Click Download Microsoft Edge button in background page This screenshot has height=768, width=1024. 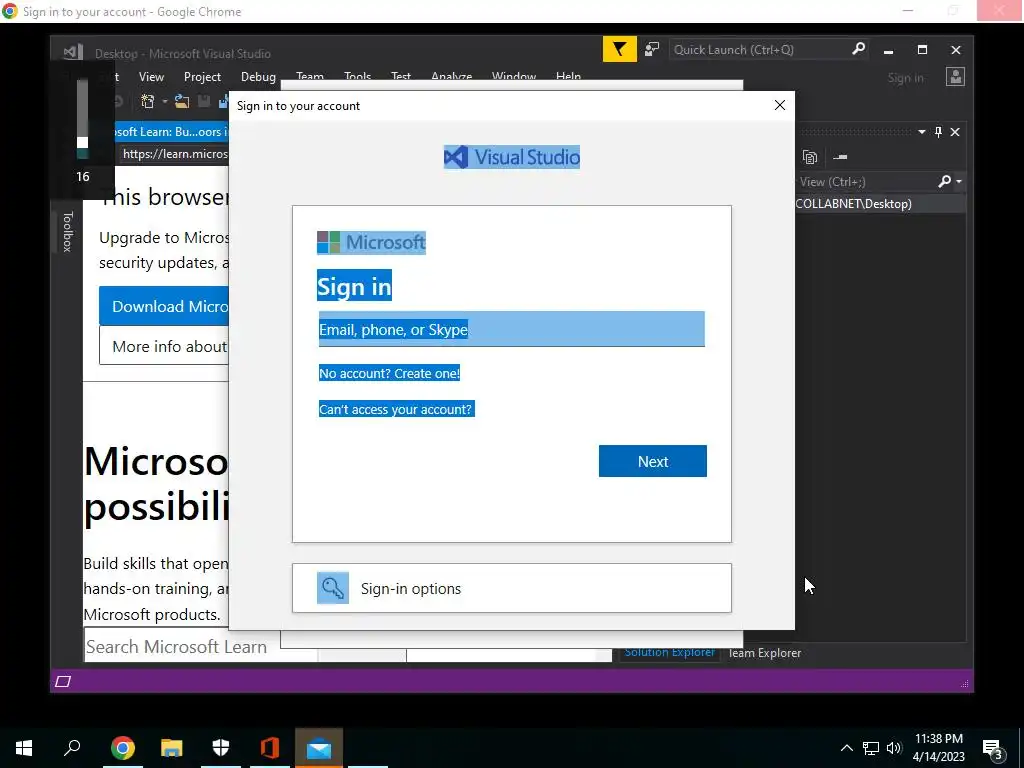click(164, 306)
